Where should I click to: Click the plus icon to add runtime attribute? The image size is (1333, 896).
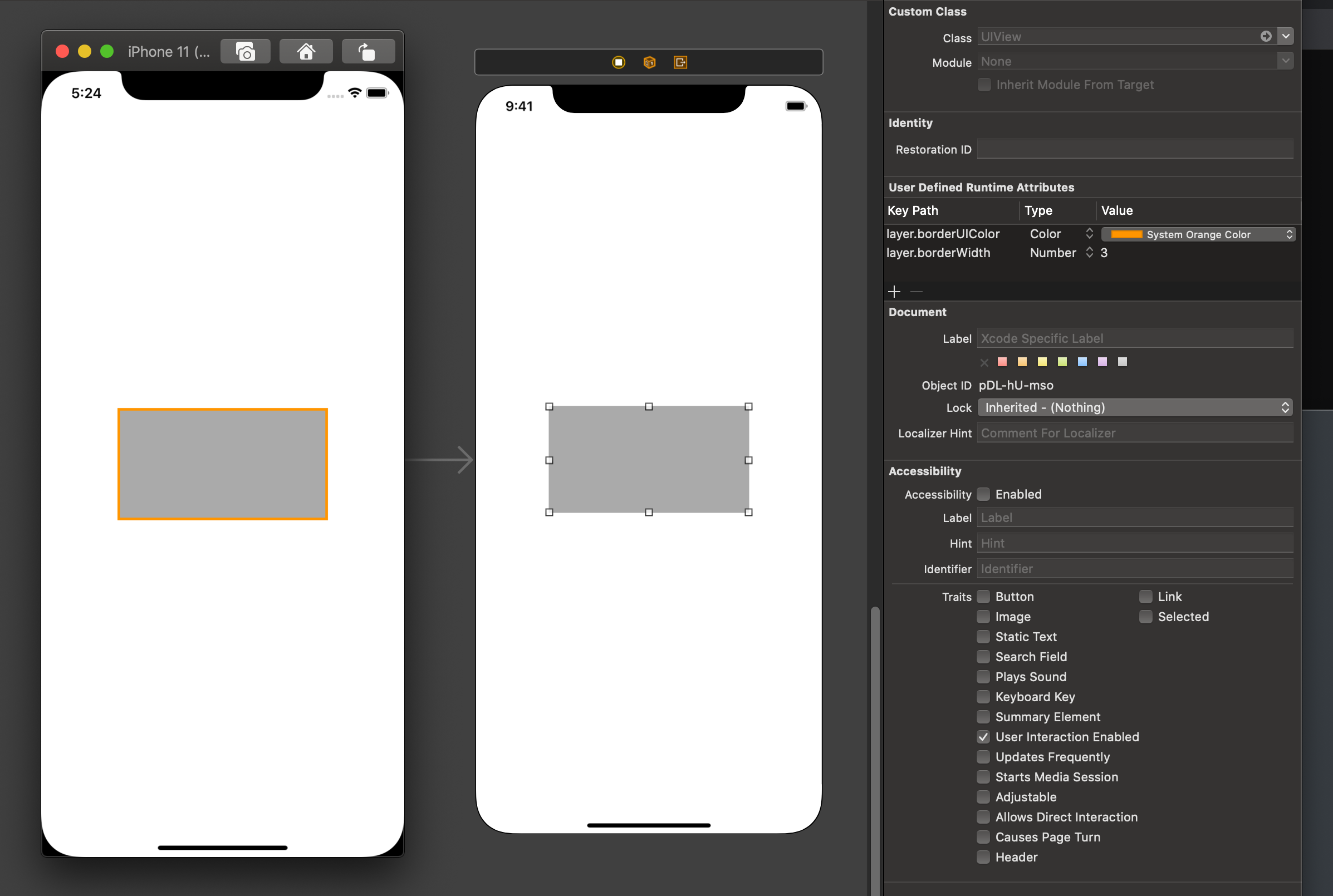[x=894, y=292]
